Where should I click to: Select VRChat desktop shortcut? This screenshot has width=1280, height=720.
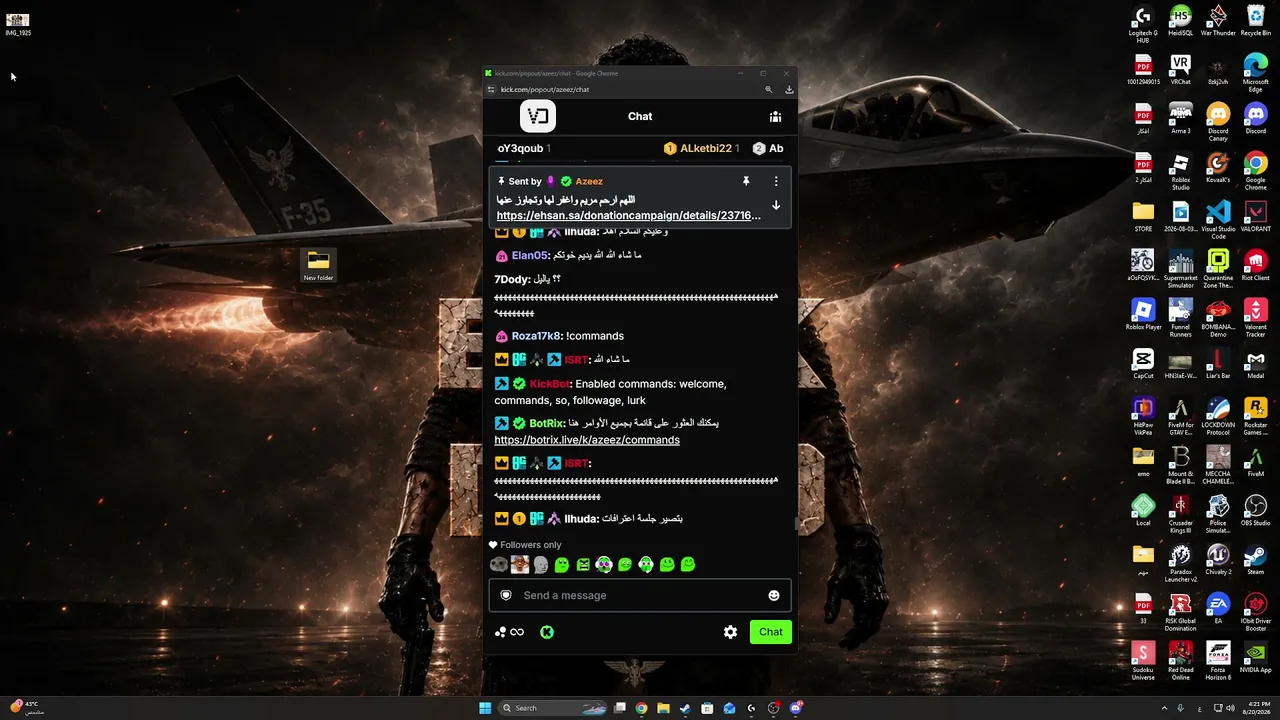[x=1181, y=70]
